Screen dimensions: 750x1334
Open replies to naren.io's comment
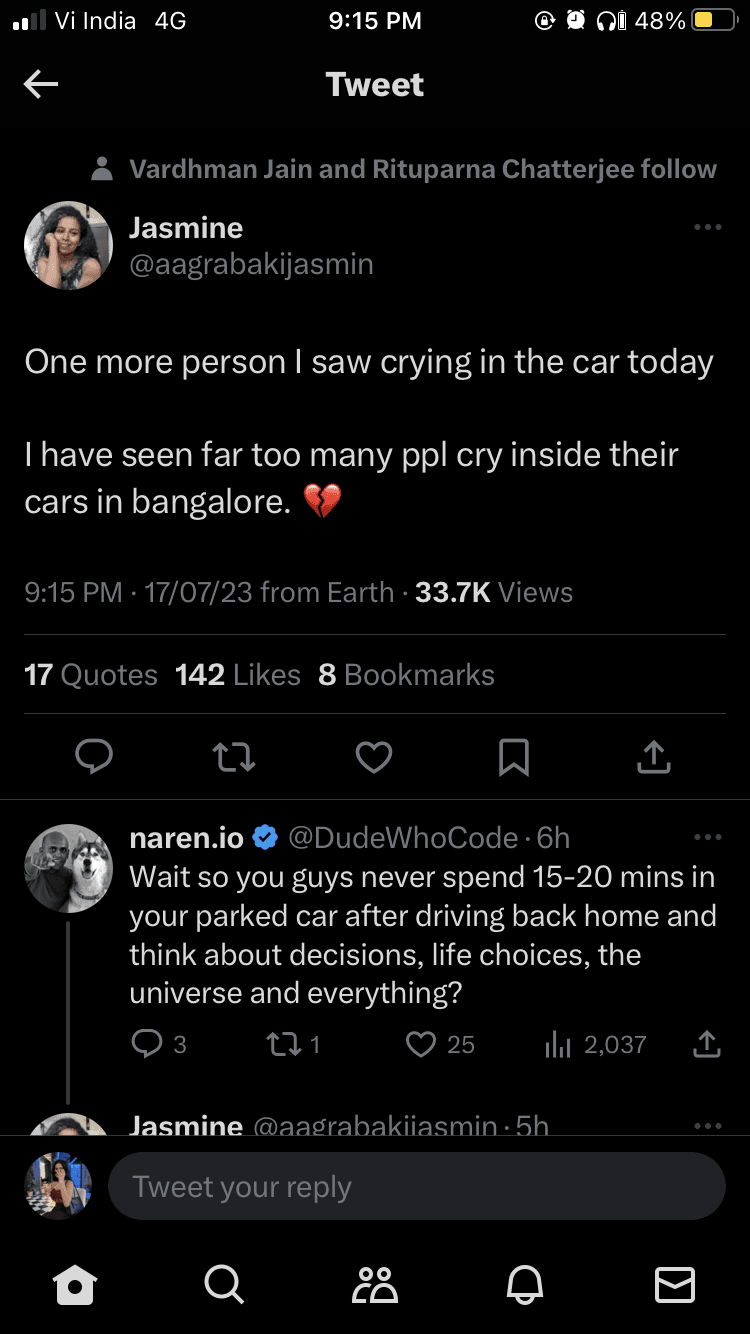coord(146,1044)
